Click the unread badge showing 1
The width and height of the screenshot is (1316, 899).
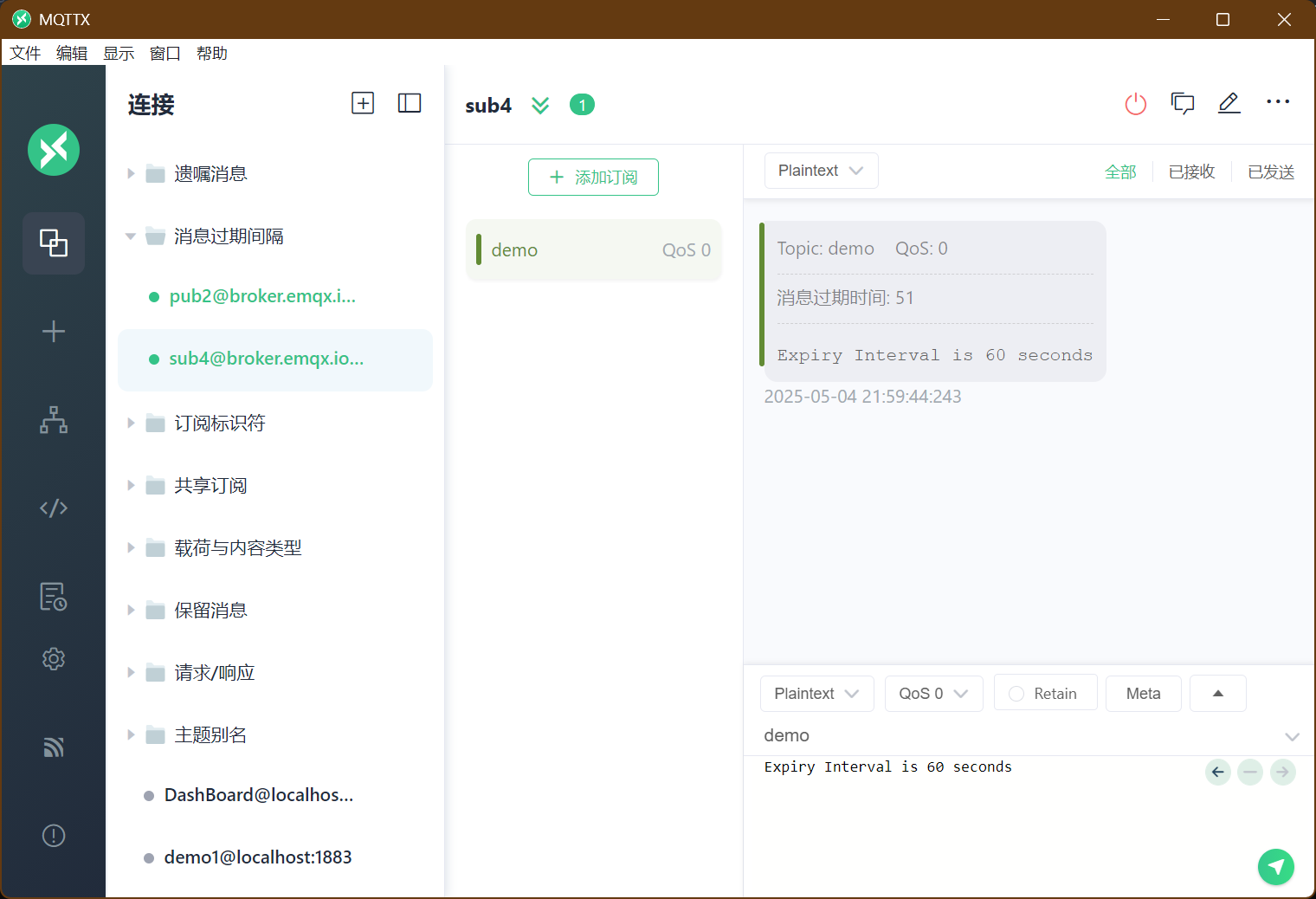point(582,105)
